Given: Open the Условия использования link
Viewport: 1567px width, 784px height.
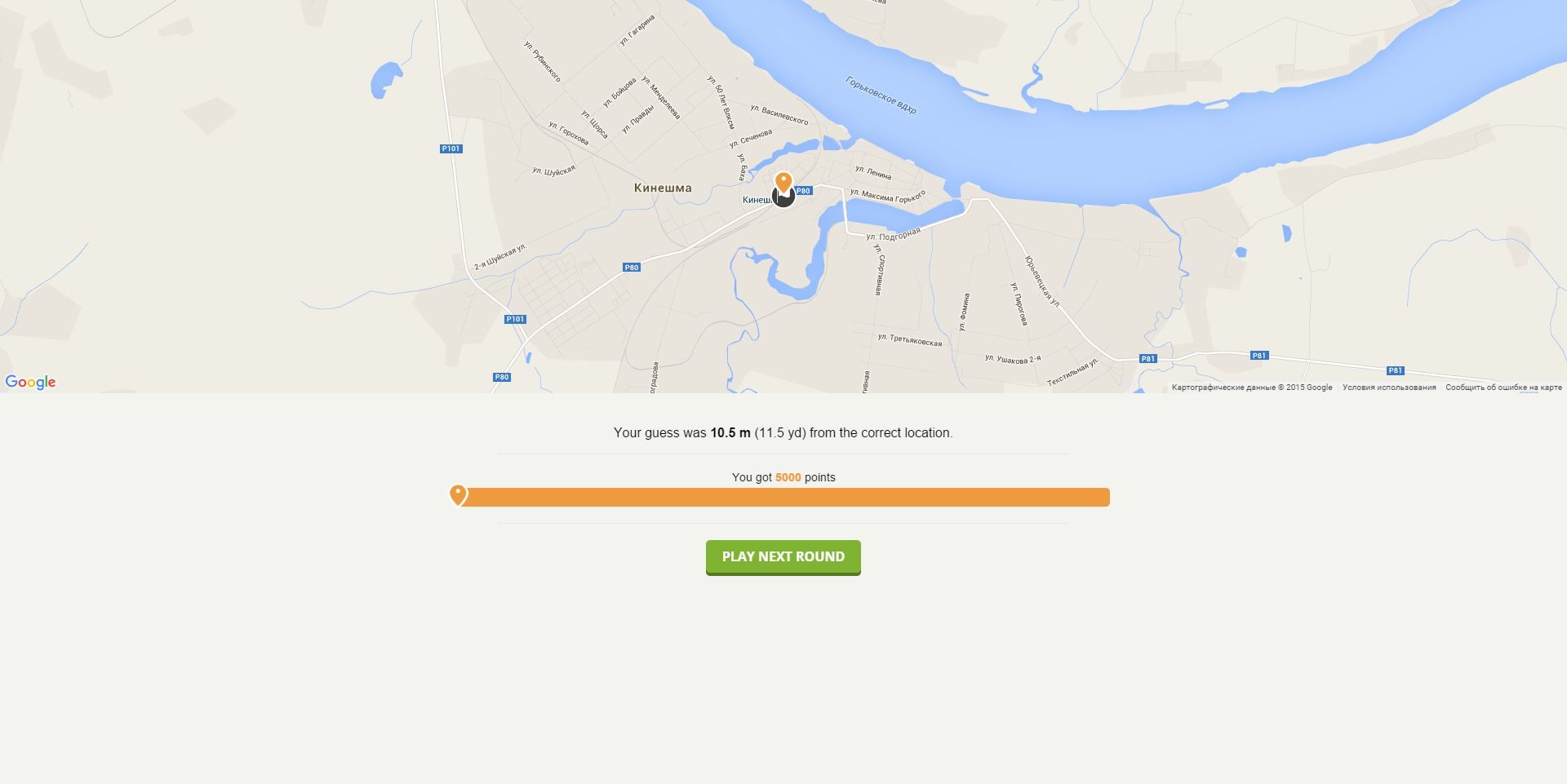Looking at the screenshot, I should point(1389,388).
